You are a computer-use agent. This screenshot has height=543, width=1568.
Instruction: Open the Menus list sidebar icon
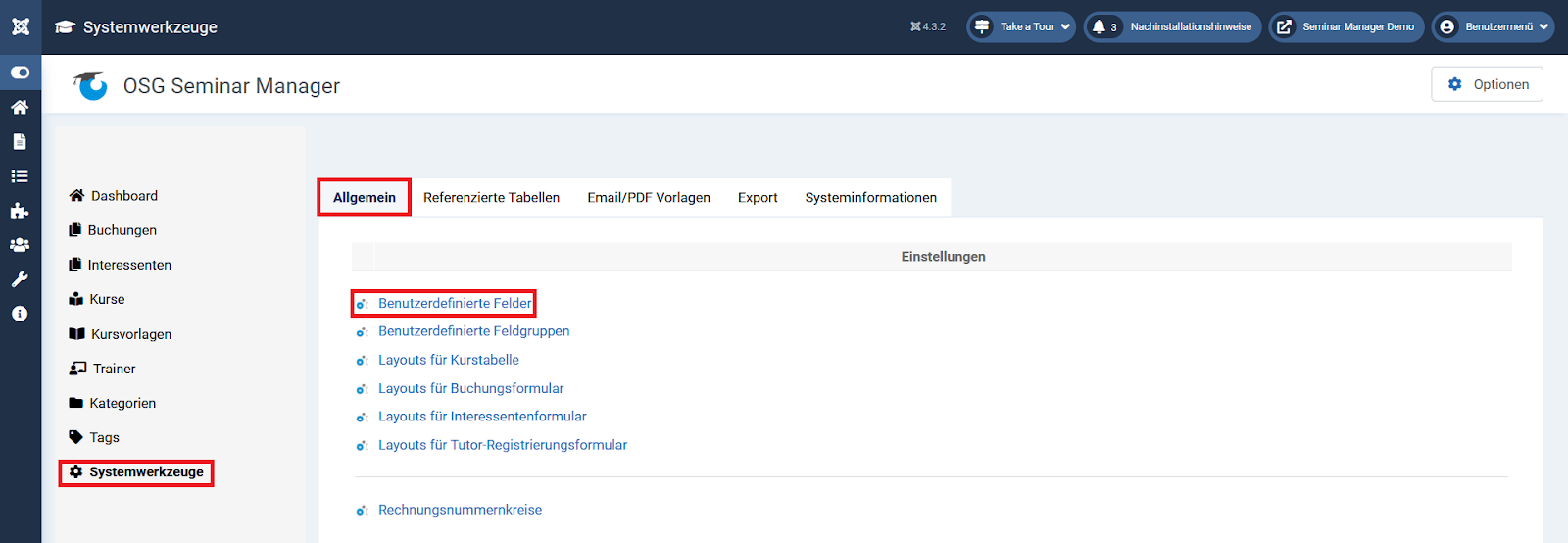pyautogui.click(x=20, y=176)
